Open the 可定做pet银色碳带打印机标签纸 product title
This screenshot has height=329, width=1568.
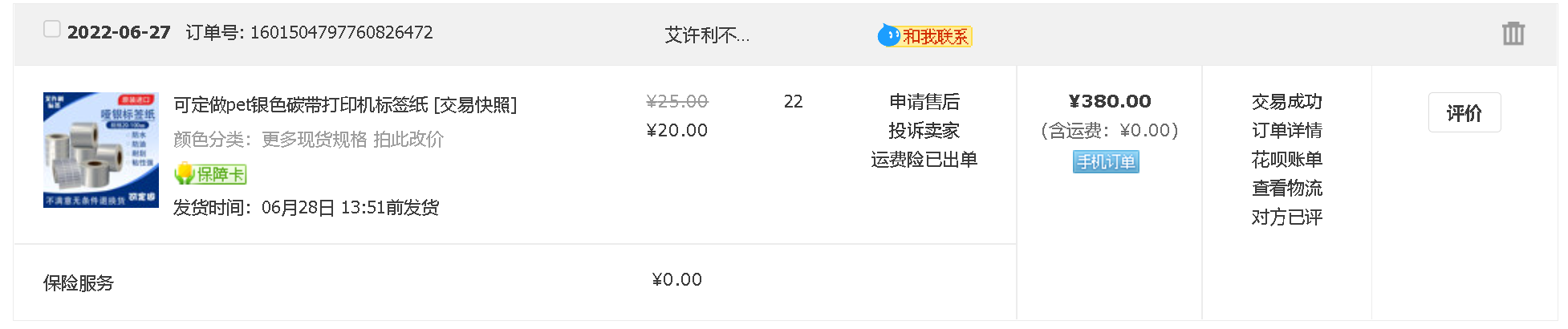(x=301, y=105)
